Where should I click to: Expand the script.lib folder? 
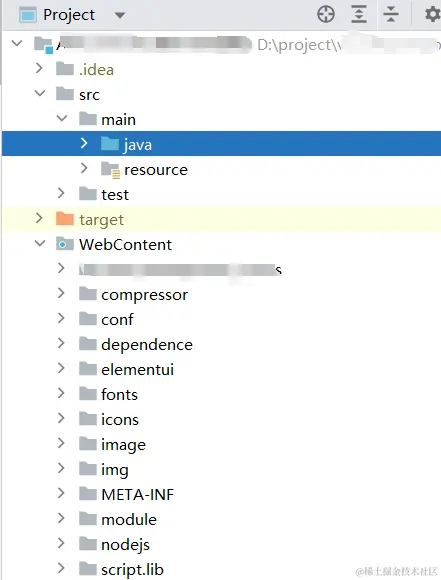coord(61,568)
